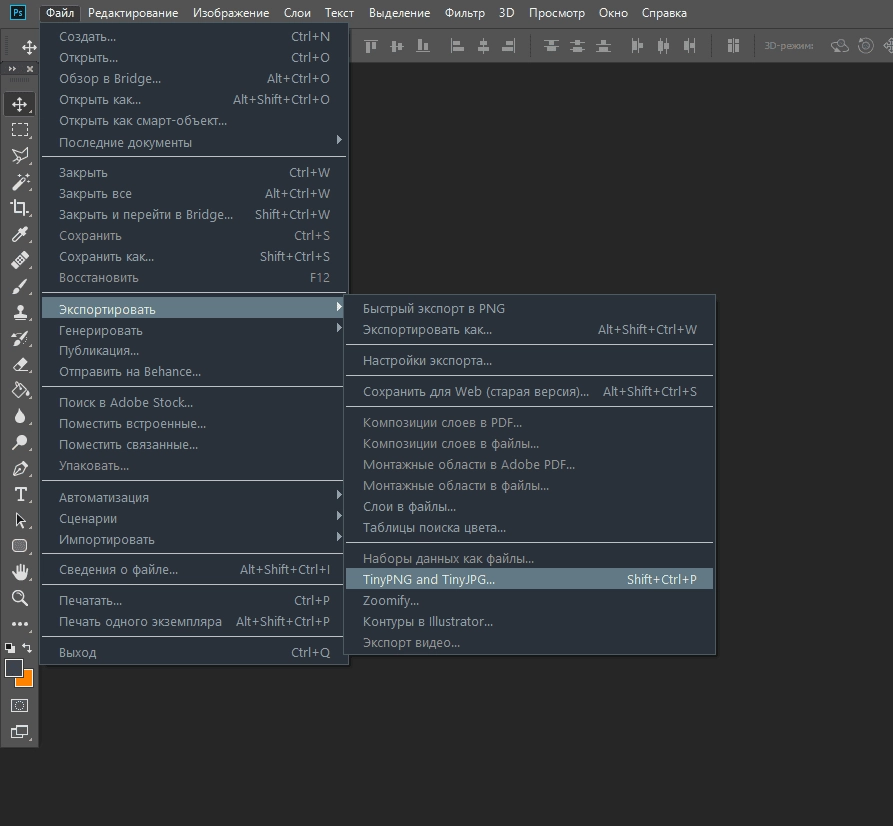Select the Dodge tool

(x=20, y=442)
